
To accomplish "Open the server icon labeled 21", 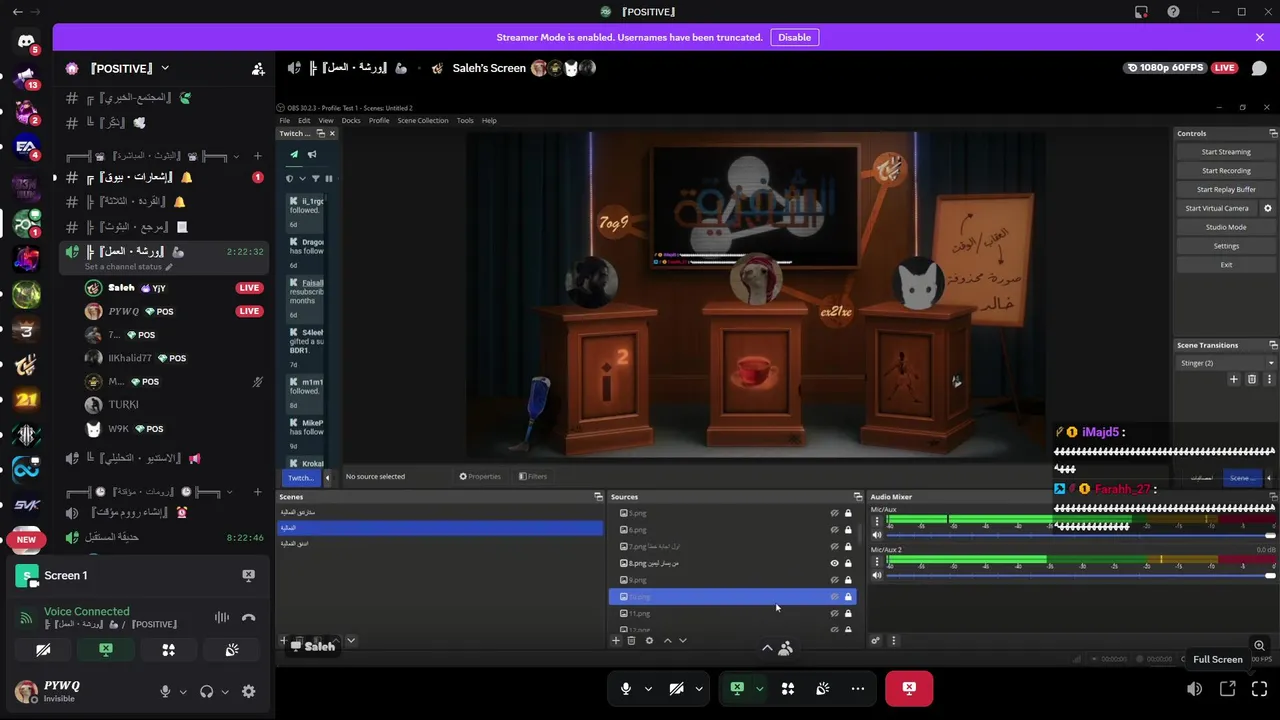I will tap(26, 399).
